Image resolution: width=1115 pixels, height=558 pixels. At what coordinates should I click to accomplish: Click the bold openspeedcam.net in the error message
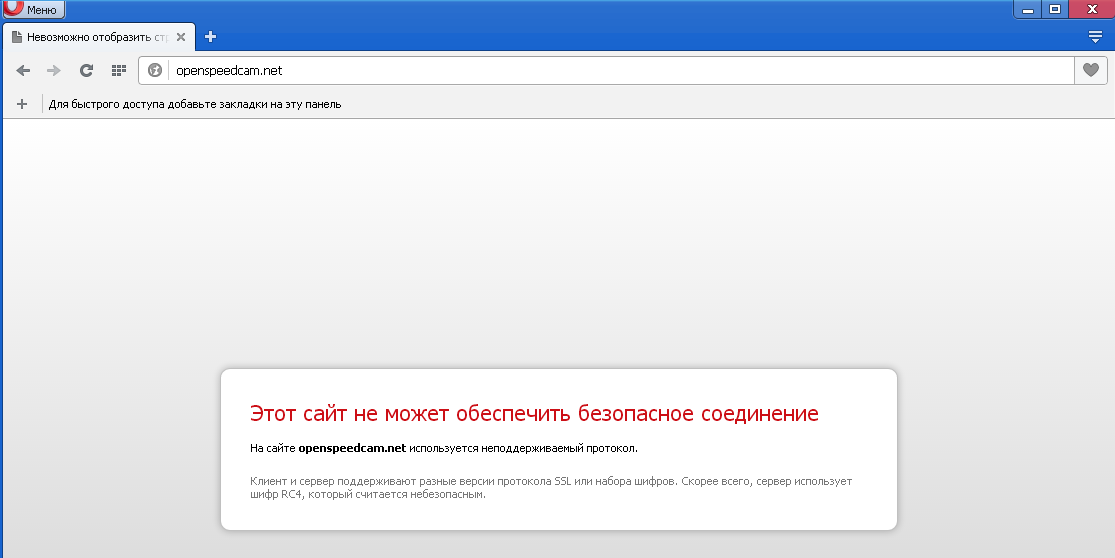point(352,448)
